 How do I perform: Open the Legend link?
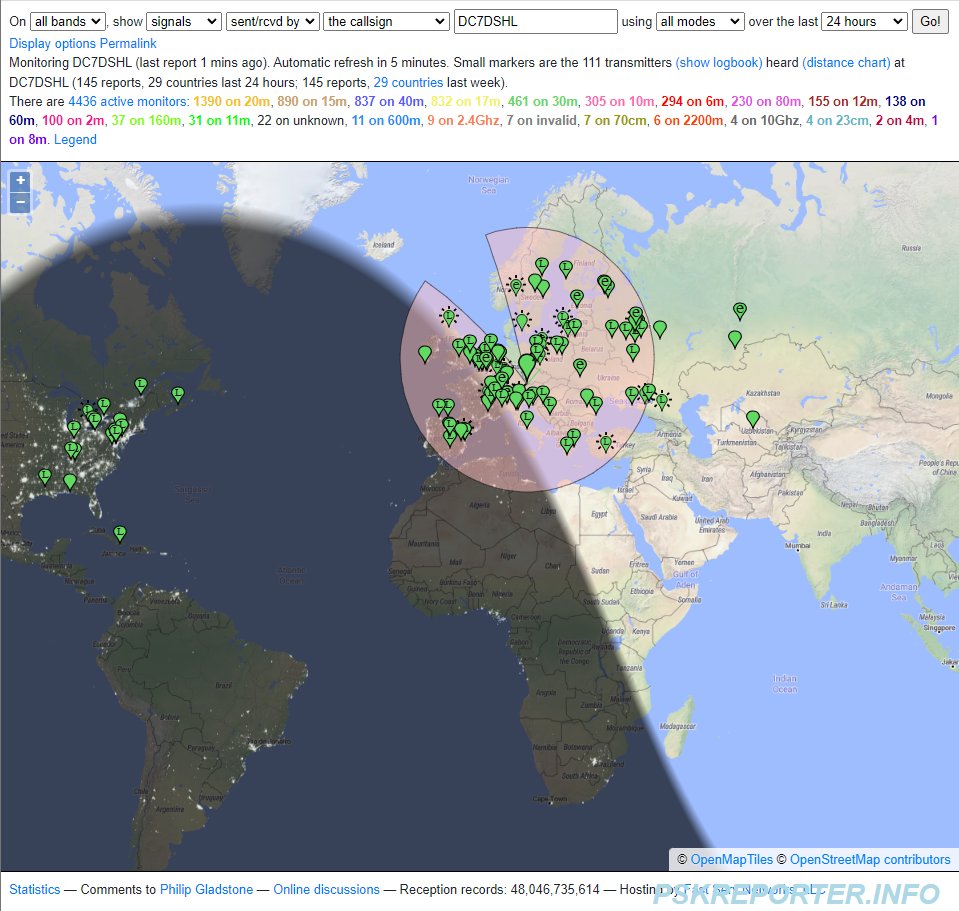(75, 139)
